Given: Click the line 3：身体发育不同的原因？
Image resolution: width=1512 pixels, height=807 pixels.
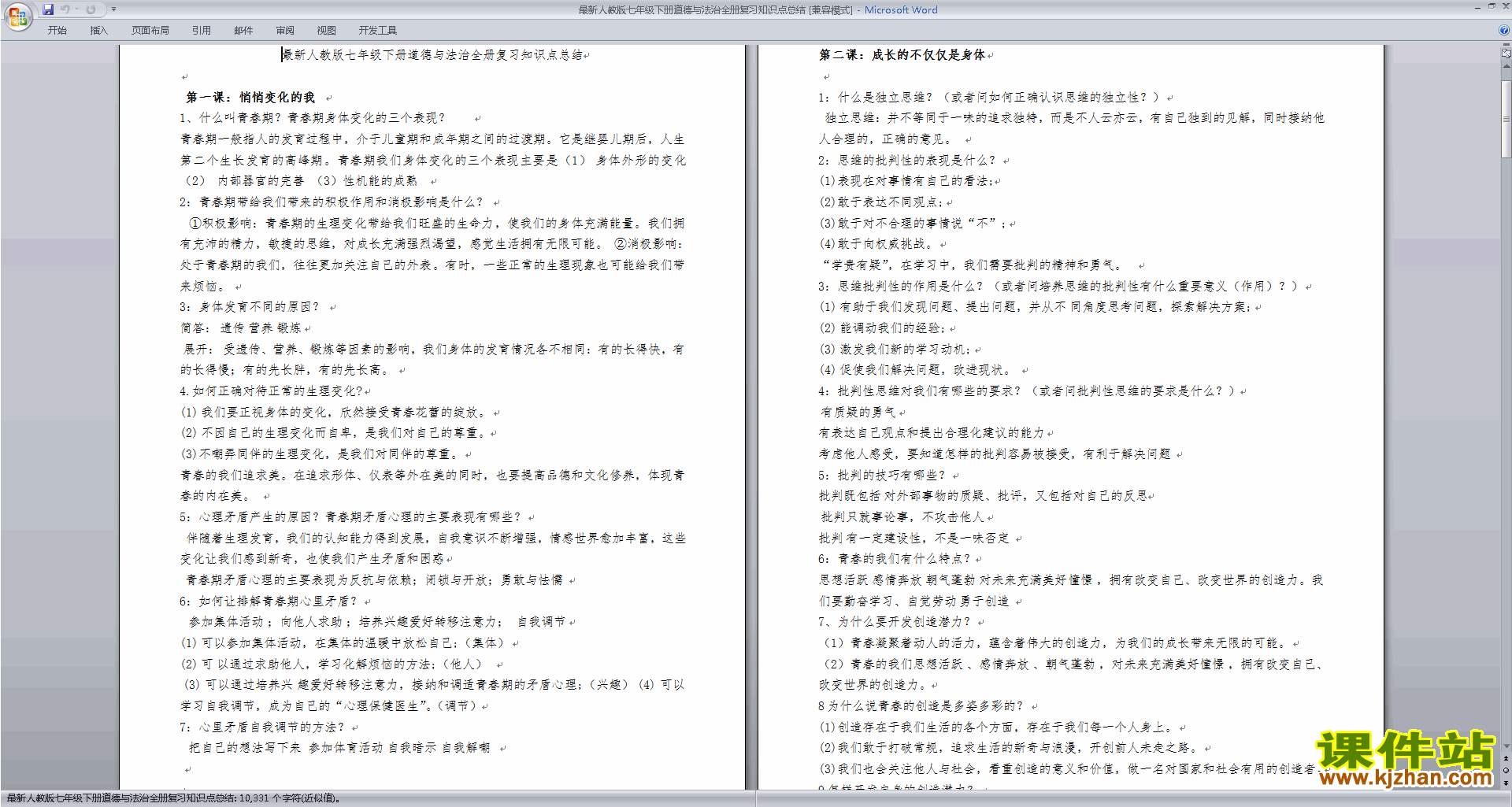Looking at the screenshot, I should tap(250, 307).
